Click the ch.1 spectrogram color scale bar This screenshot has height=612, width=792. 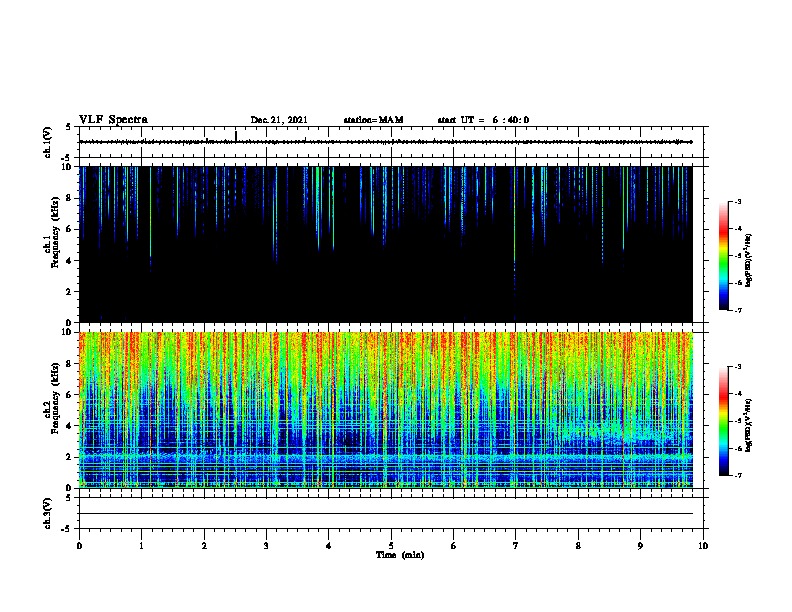click(724, 256)
